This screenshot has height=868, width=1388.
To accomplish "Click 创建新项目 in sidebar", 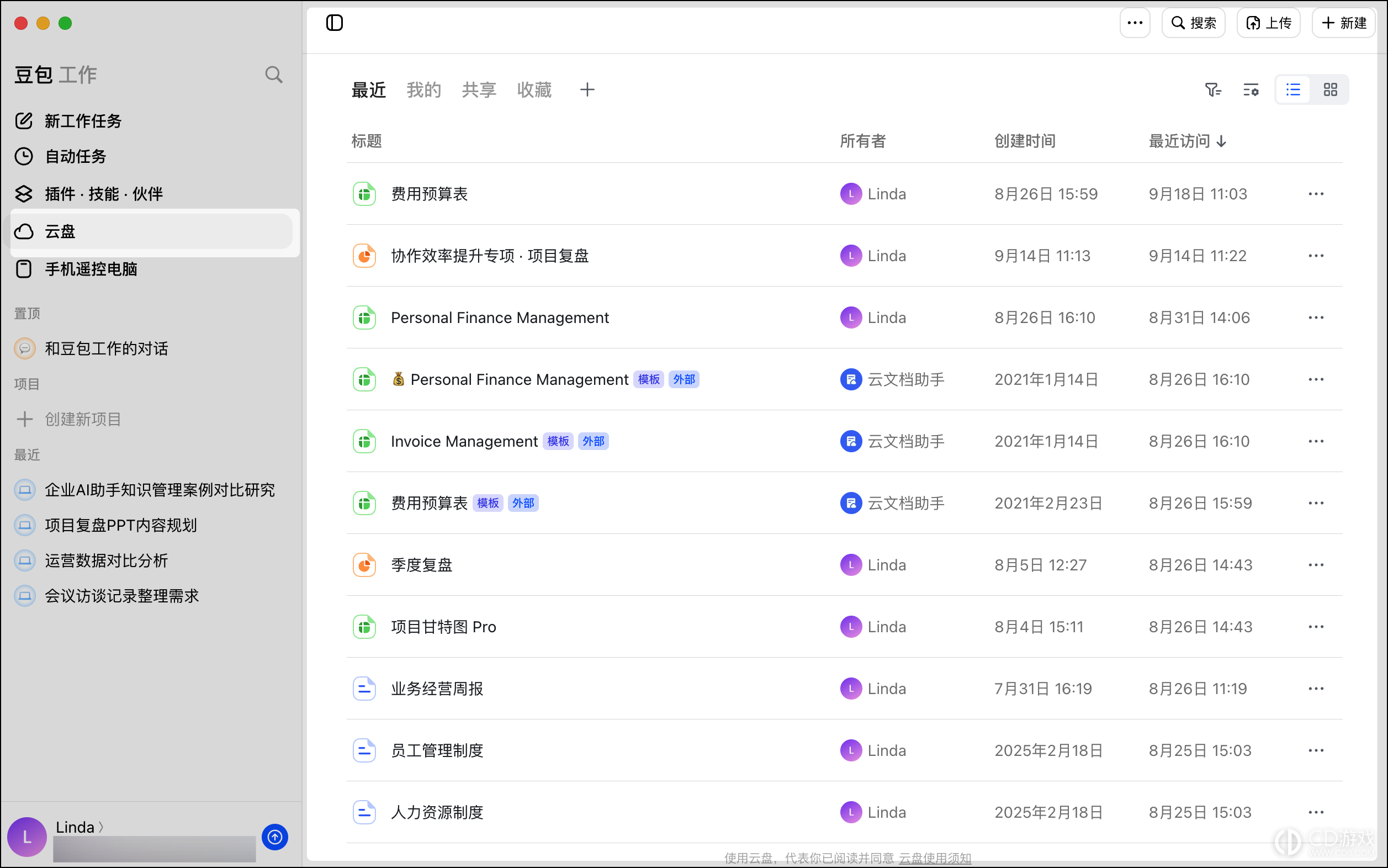I will pos(151,419).
